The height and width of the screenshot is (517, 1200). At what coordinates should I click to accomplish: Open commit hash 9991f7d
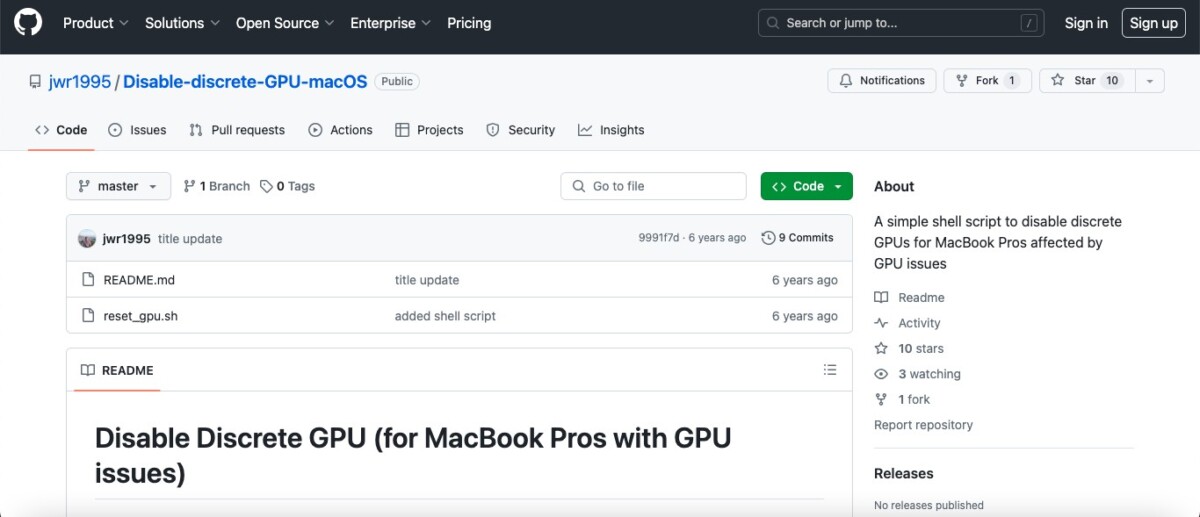[658, 238]
